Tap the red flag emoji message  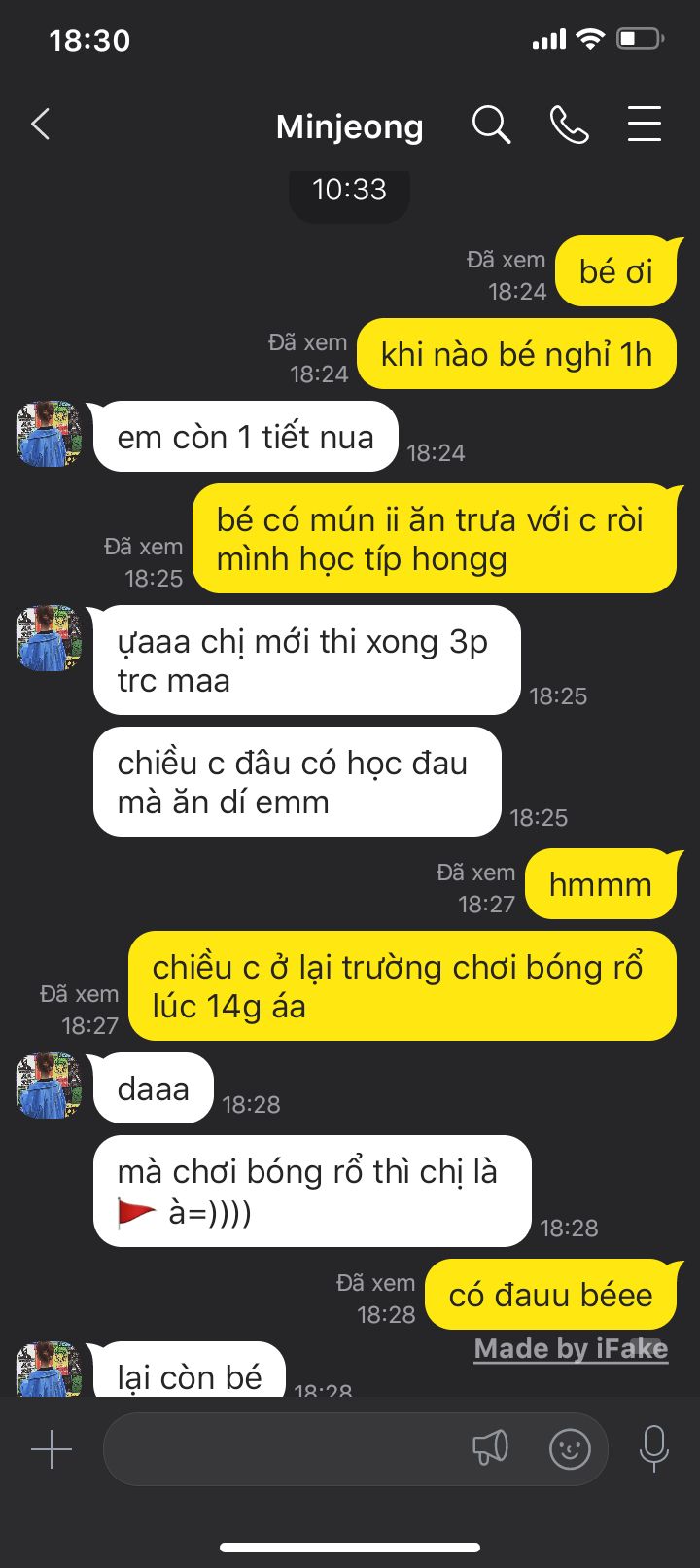(312, 1192)
